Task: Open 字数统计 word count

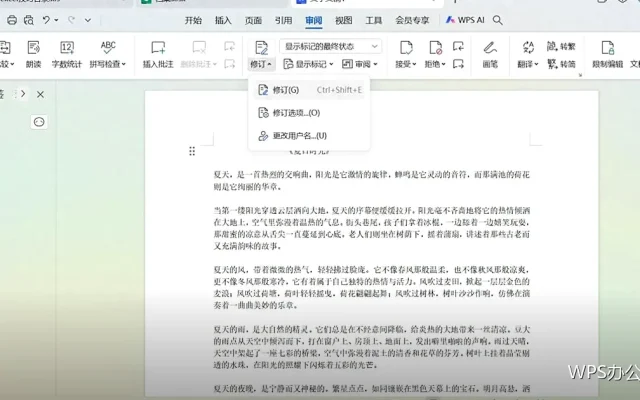Action: [67, 54]
